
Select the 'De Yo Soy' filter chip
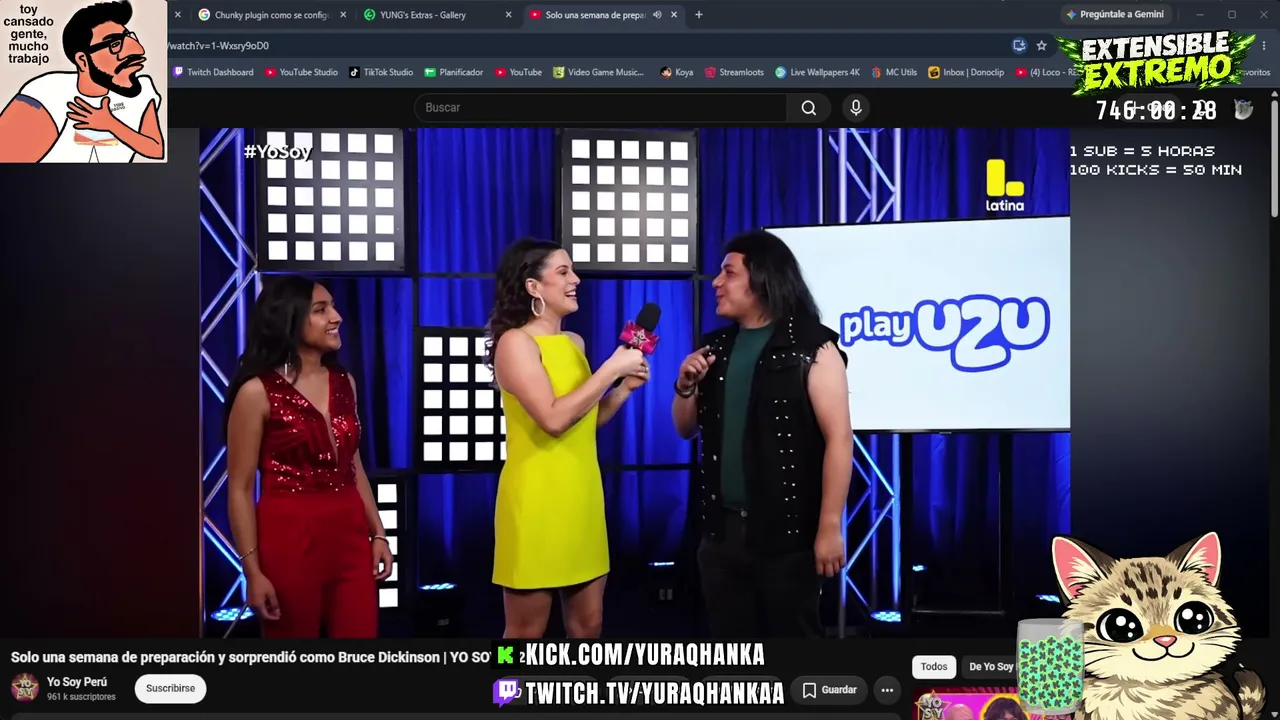pos(991,667)
